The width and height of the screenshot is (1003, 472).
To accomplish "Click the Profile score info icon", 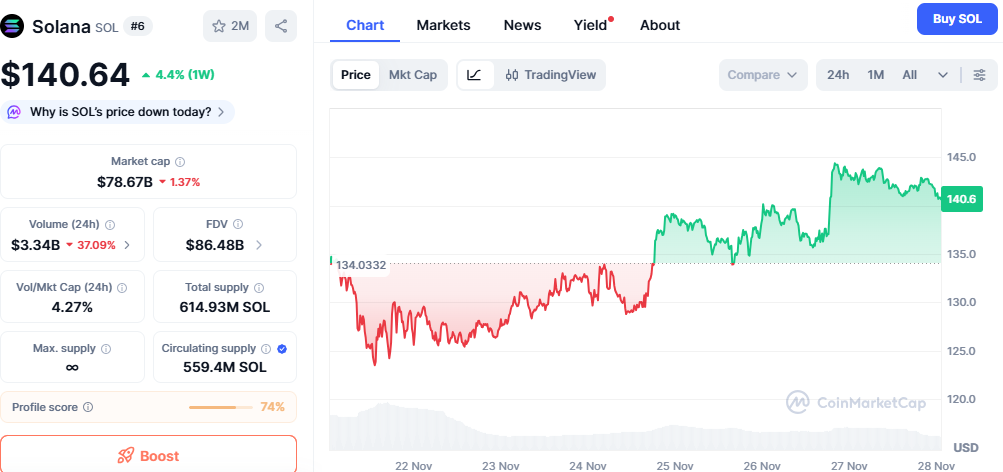I will [88, 407].
